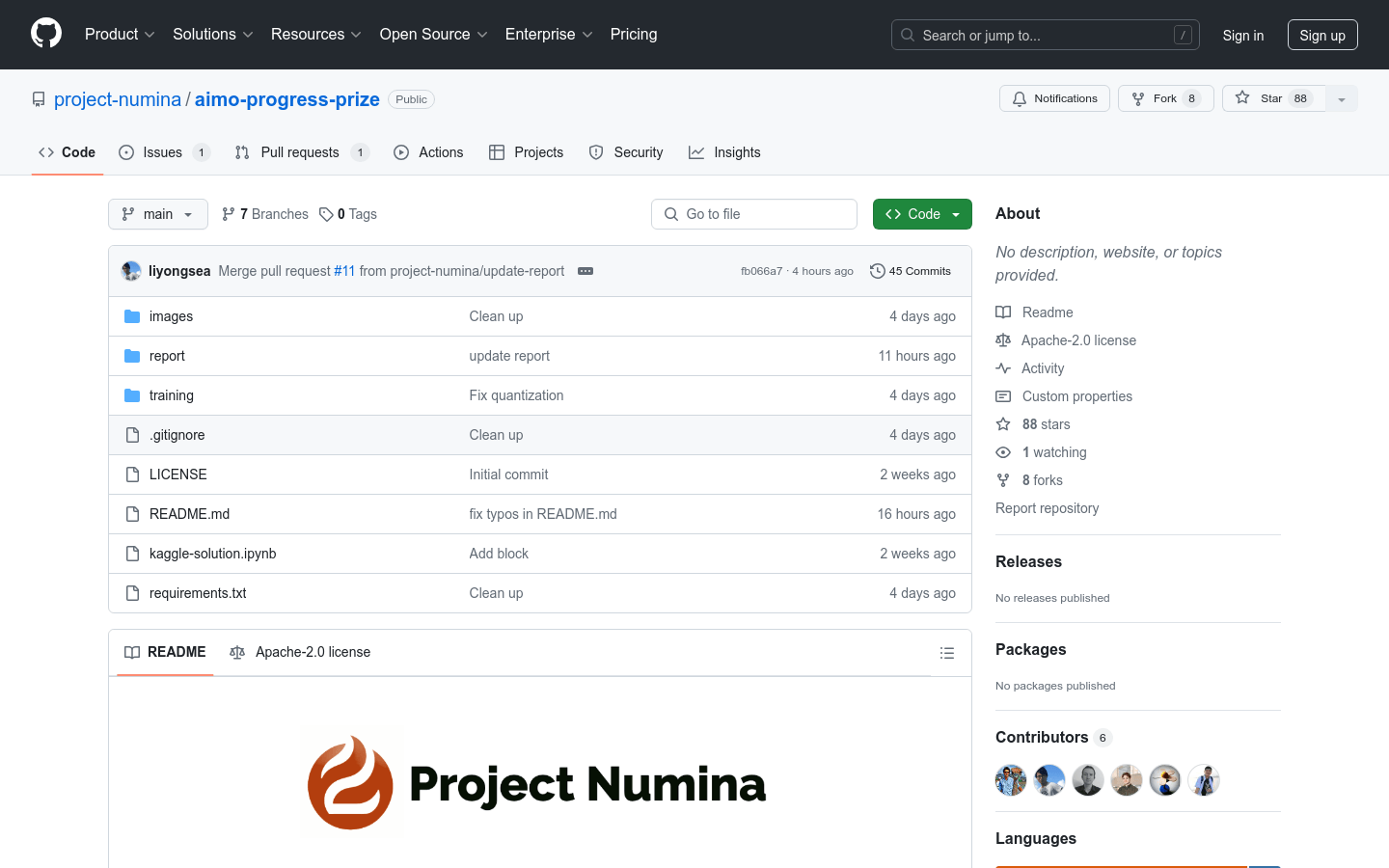Screen dimensions: 1389x868
Task: Open the GitHub home logo
Action: (46, 34)
